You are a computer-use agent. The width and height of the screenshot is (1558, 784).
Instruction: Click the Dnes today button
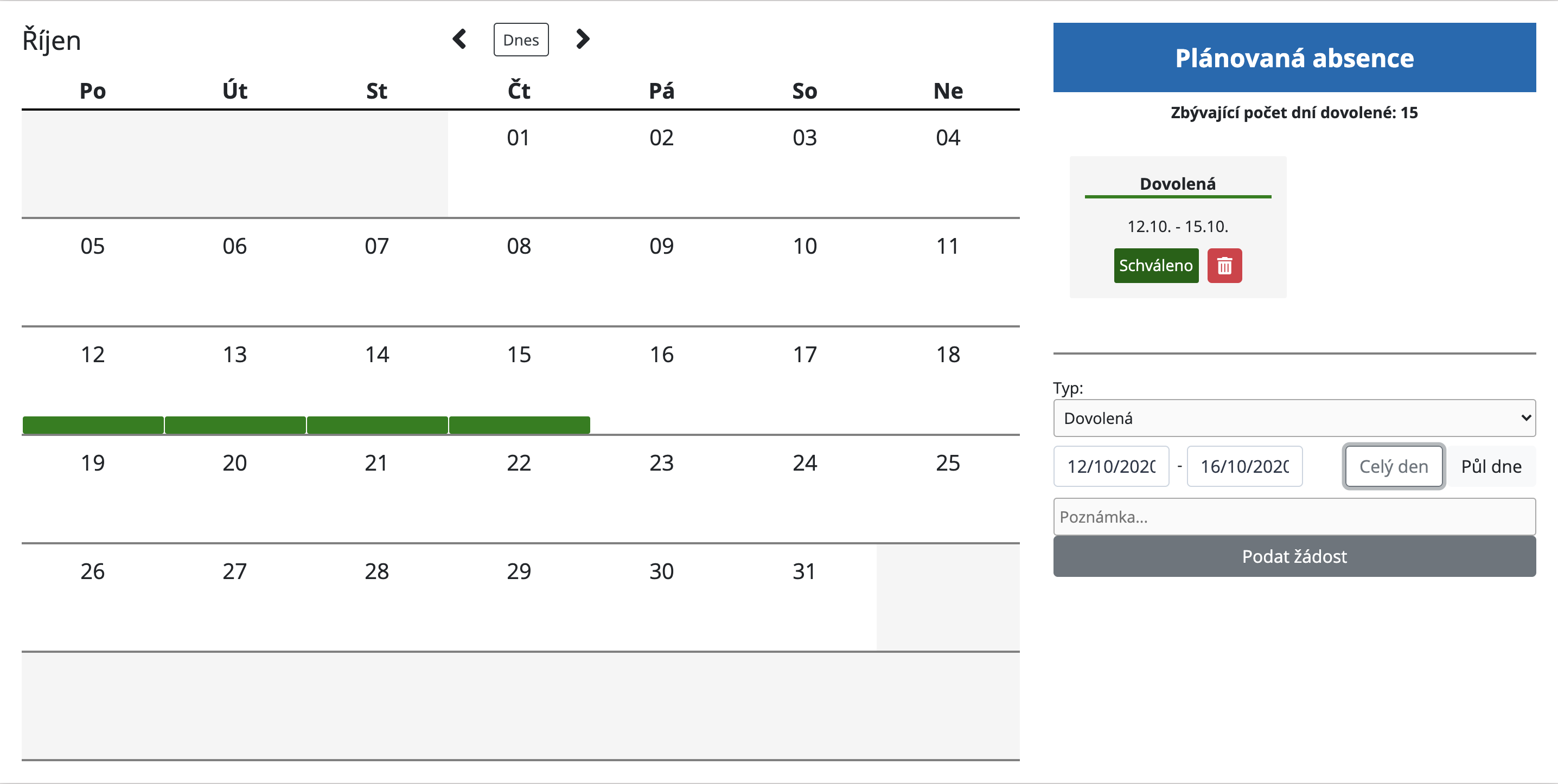(x=521, y=40)
